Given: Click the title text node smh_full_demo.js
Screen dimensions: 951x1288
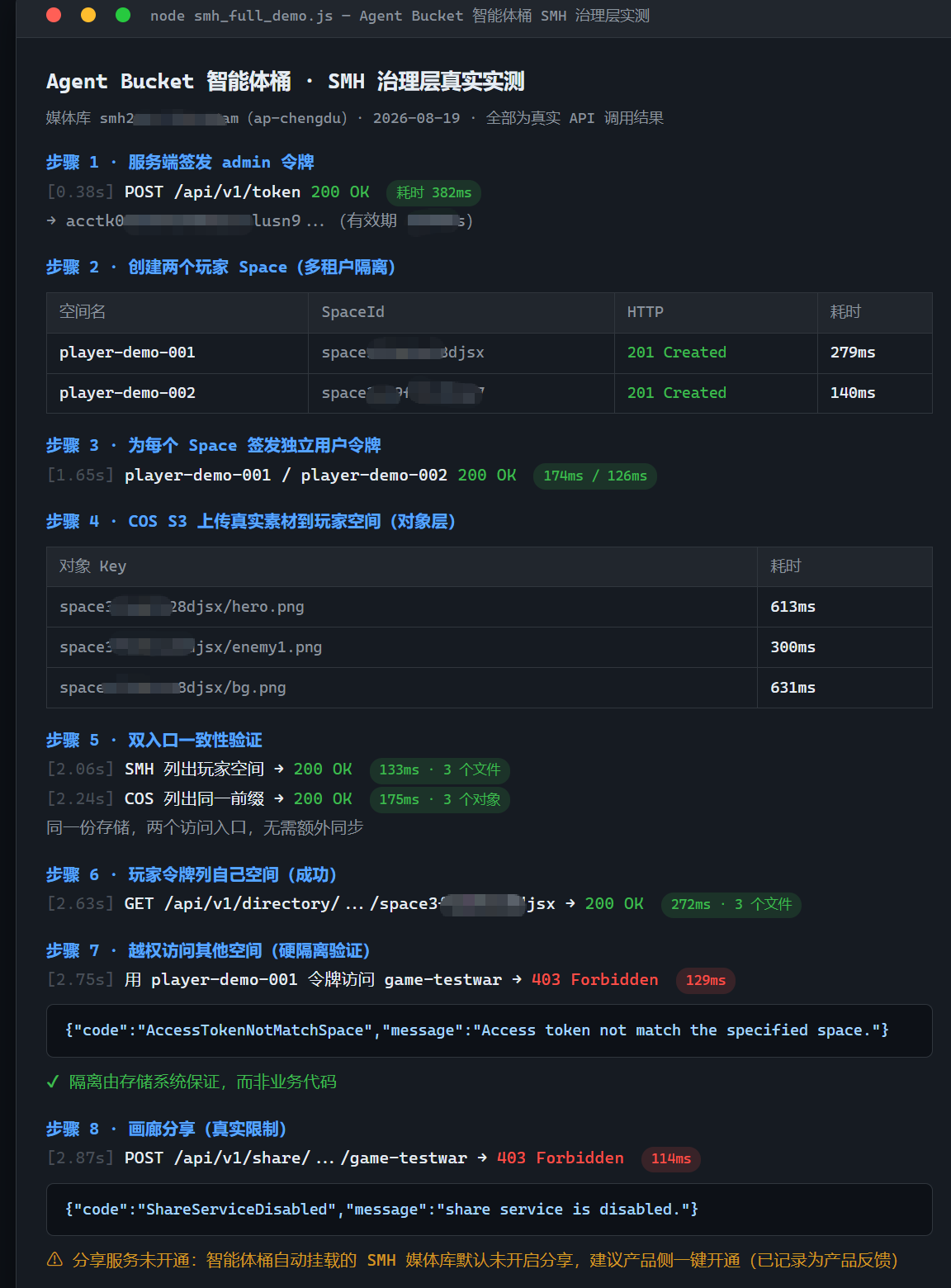Looking at the screenshot, I should tap(241, 16).
